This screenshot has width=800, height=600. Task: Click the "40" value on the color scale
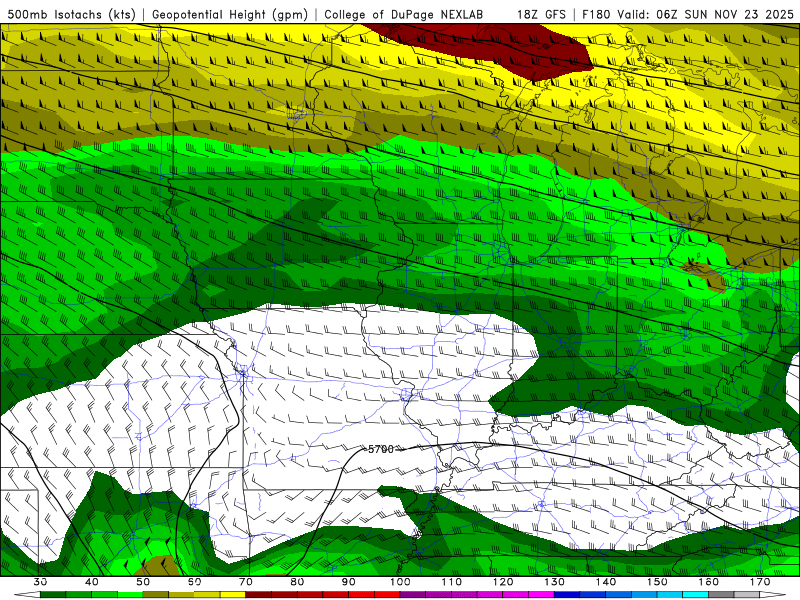(x=92, y=582)
